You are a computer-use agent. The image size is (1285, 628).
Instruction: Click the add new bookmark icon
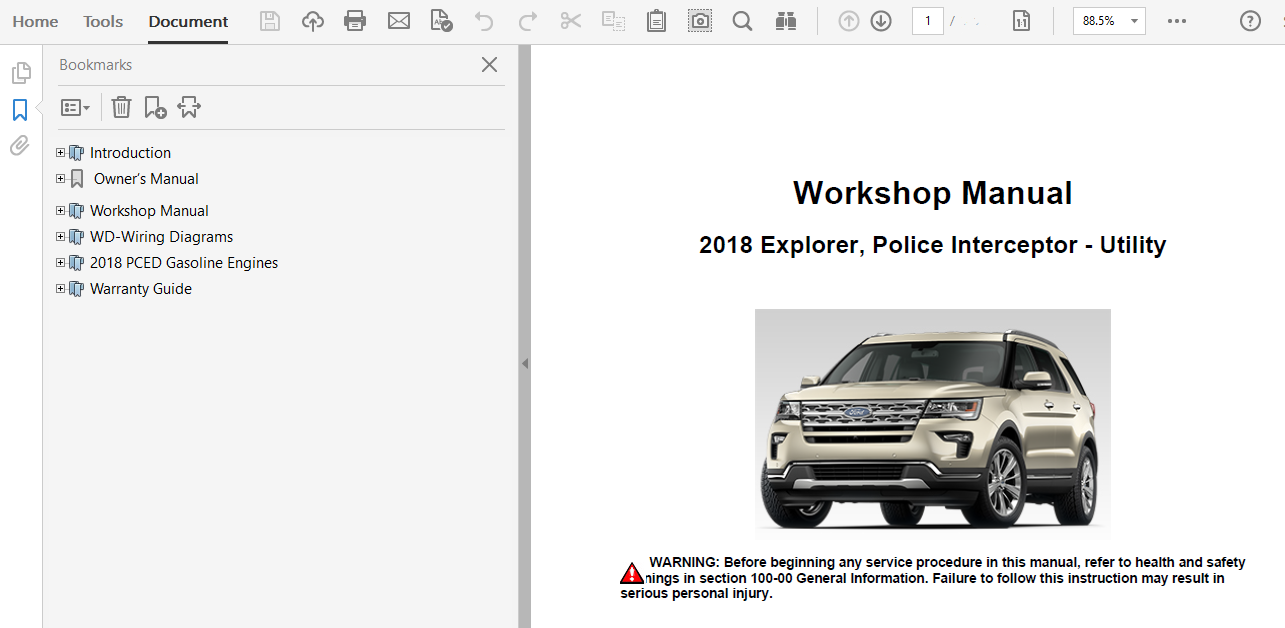point(155,107)
